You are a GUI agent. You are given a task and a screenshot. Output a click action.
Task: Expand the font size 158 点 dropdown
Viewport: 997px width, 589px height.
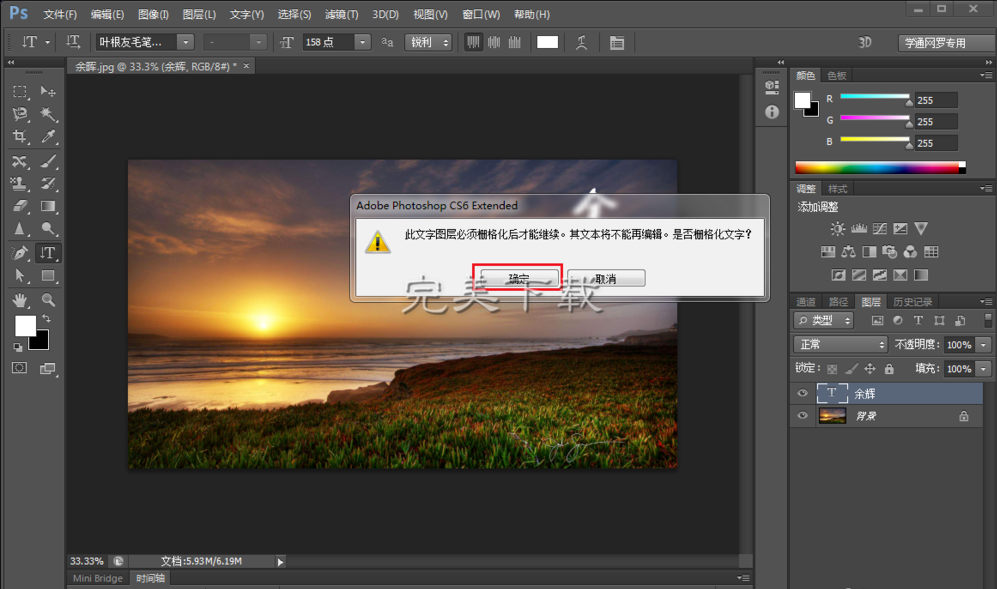pyautogui.click(x=361, y=42)
